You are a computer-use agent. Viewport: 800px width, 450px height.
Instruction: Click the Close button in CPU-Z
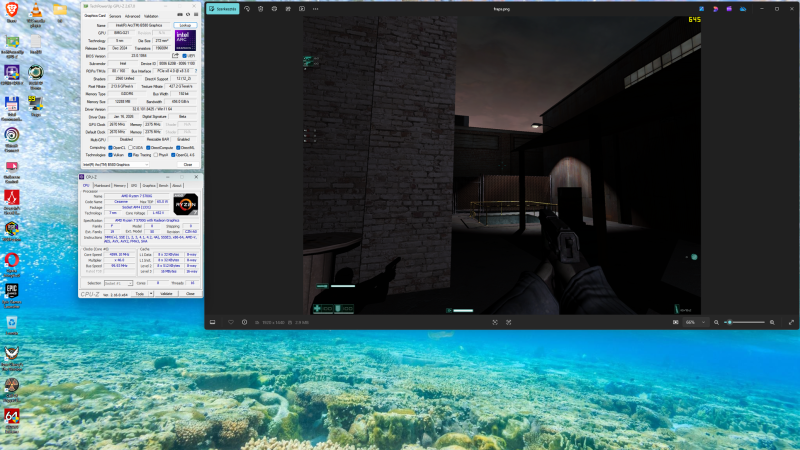click(x=190, y=294)
